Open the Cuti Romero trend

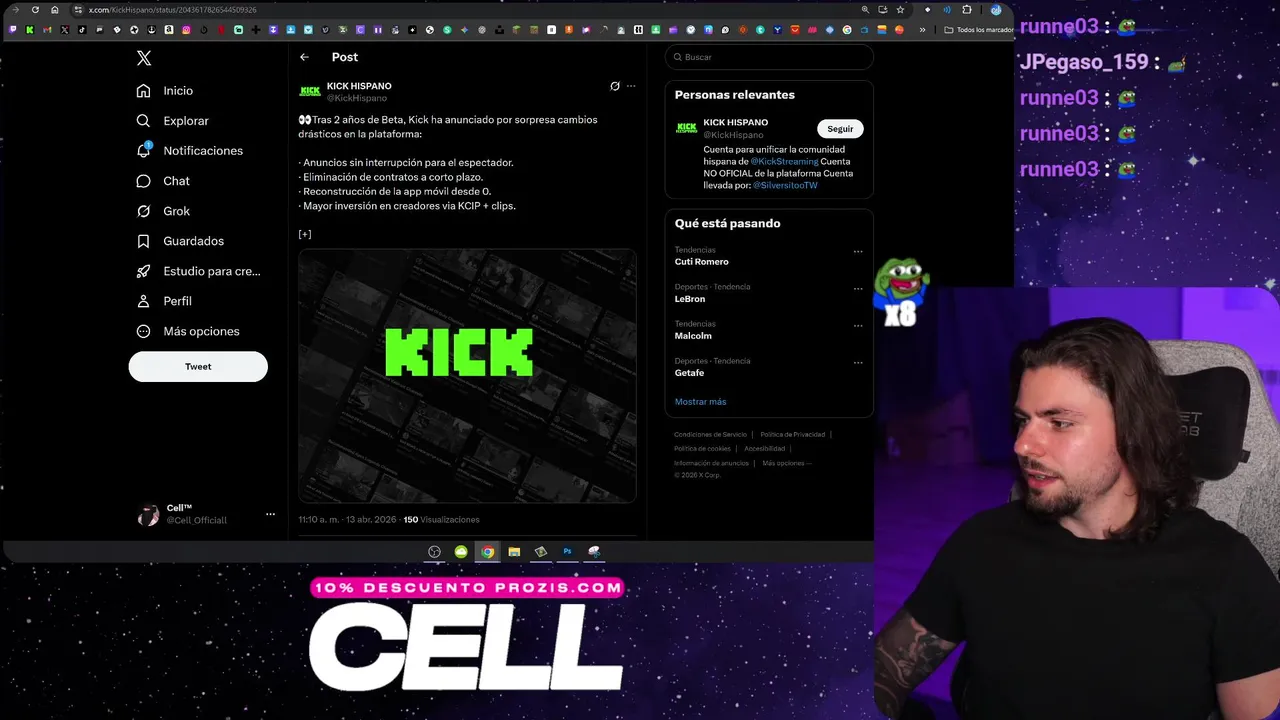click(x=702, y=262)
